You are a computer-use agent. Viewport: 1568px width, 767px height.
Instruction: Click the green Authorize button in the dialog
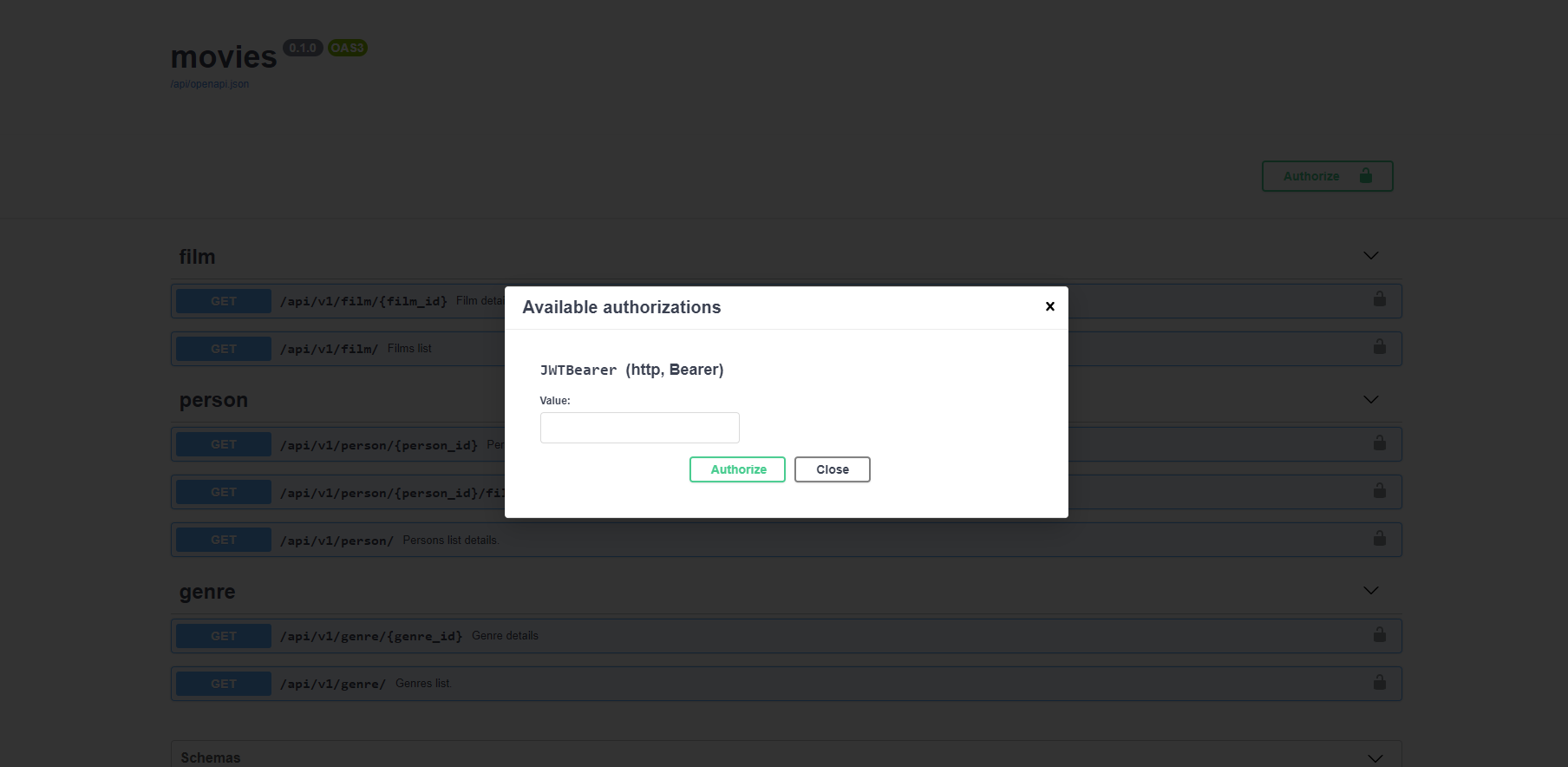737,469
